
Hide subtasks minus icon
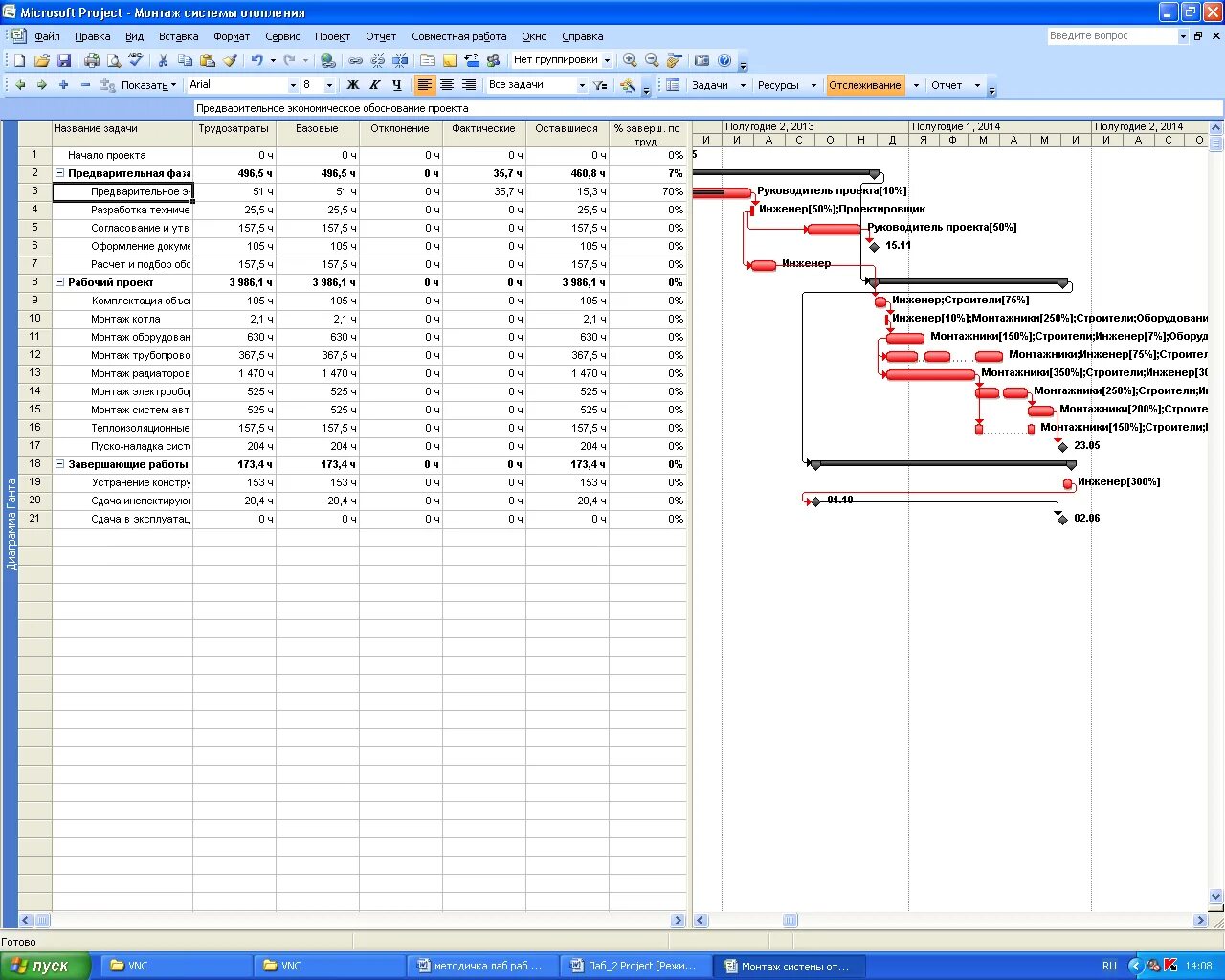(85, 85)
